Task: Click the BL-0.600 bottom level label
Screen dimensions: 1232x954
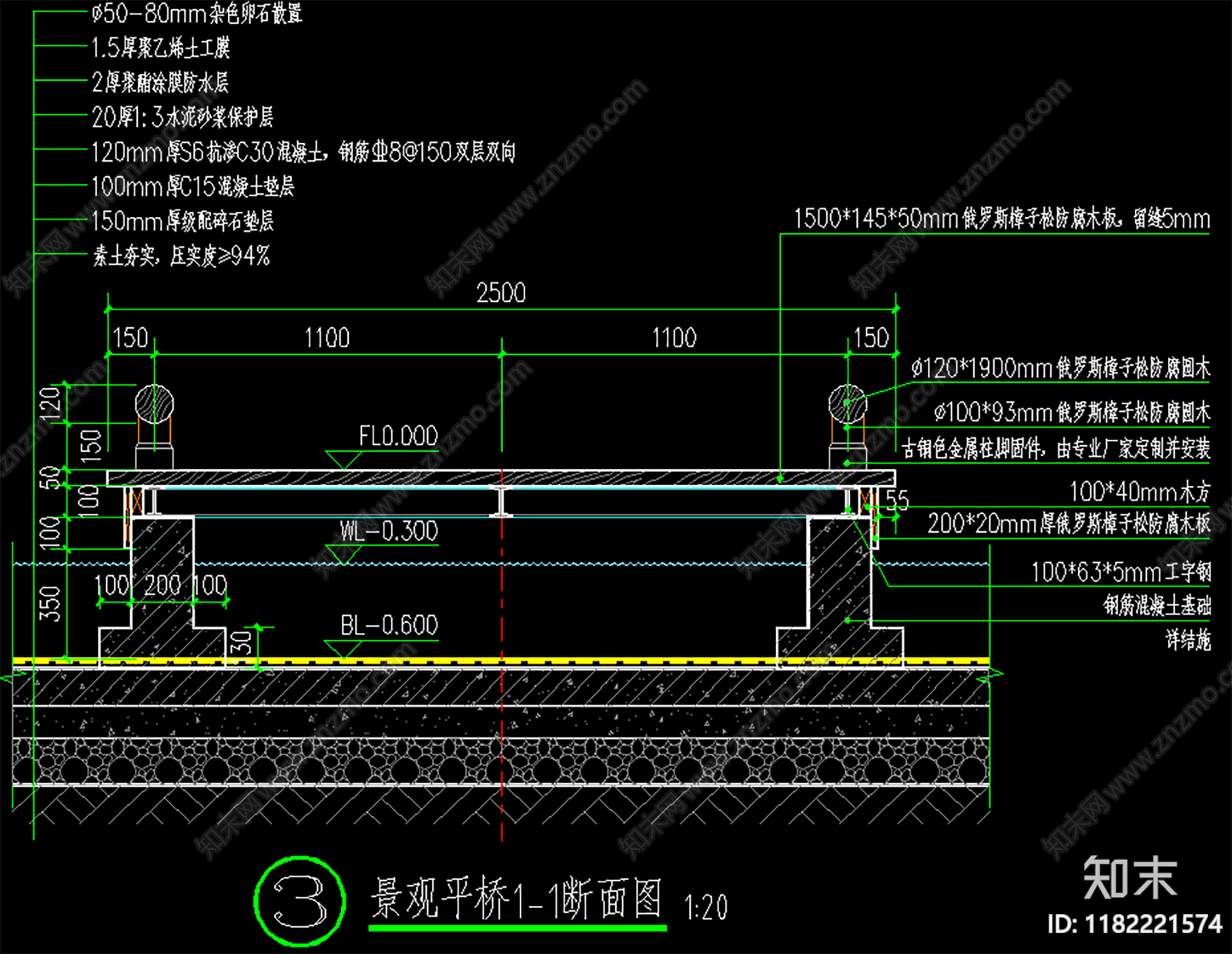Action: (x=389, y=625)
